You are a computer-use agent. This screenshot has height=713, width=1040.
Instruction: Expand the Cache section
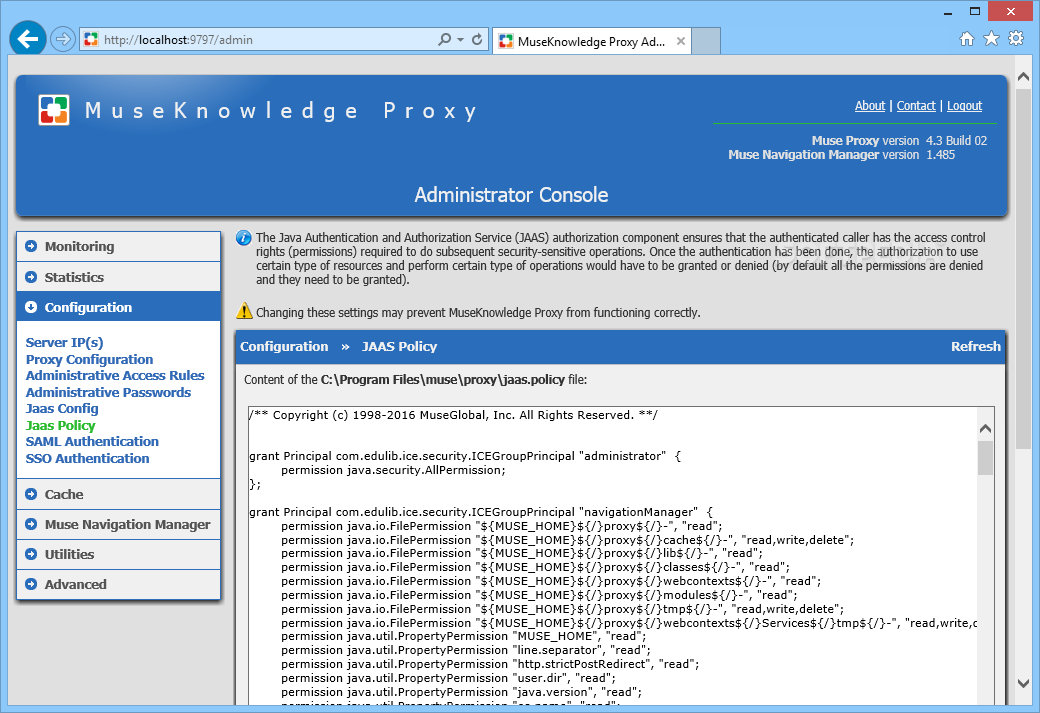point(119,494)
